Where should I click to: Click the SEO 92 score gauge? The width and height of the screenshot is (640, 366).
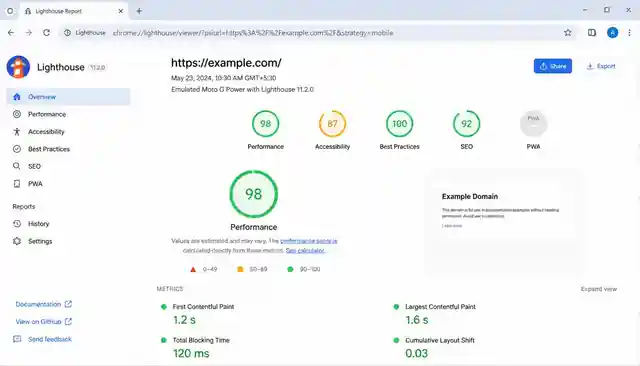coord(467,124)
